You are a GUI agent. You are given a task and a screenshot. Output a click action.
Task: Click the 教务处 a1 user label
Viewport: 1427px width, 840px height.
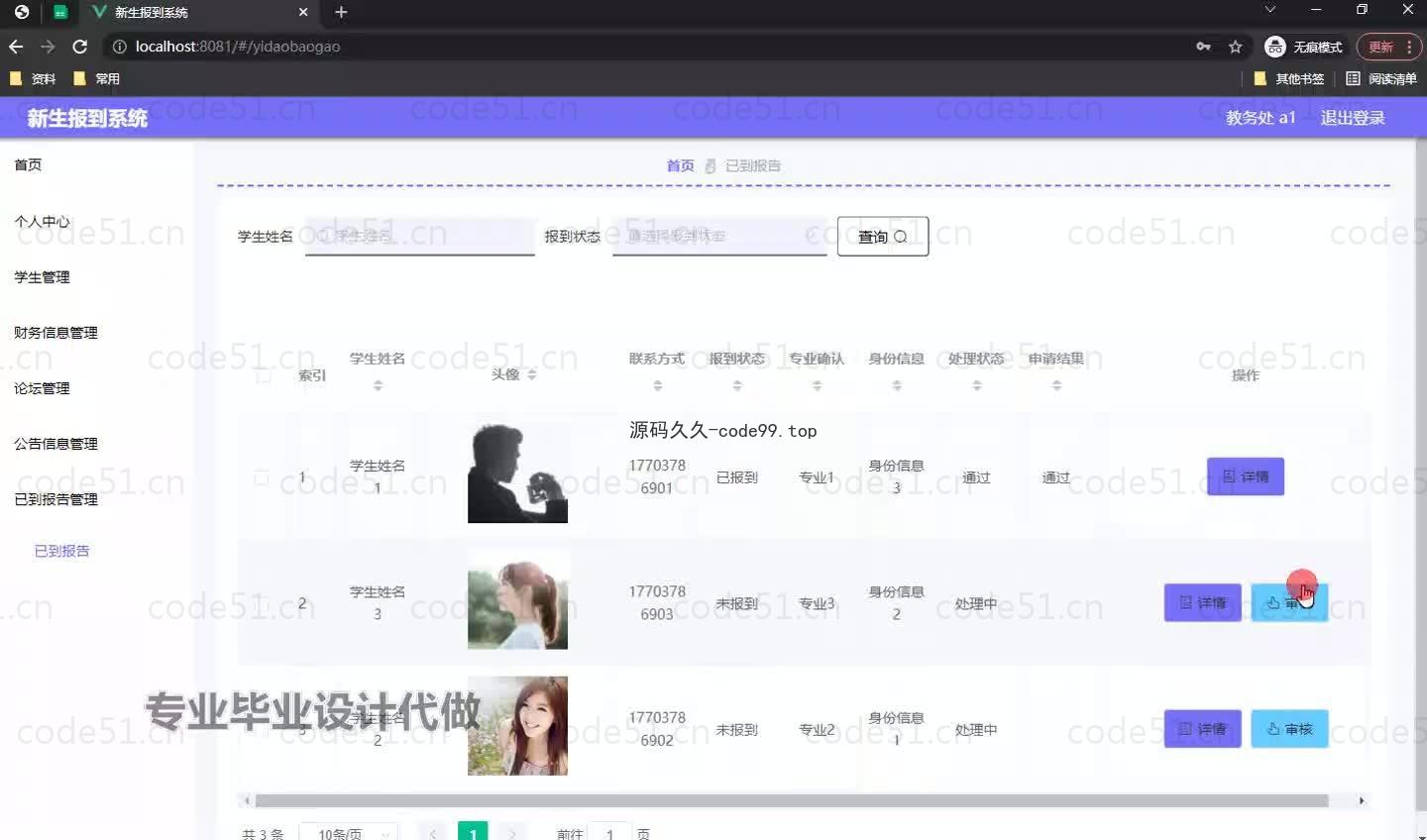(1261, 118)
